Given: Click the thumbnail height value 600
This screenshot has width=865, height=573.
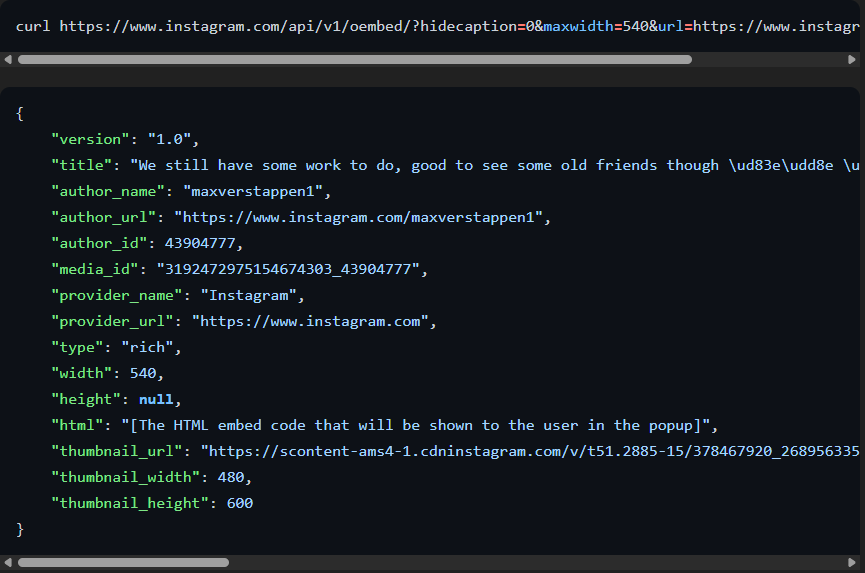Looking at the screenshot, I should (x=239, y=503).
